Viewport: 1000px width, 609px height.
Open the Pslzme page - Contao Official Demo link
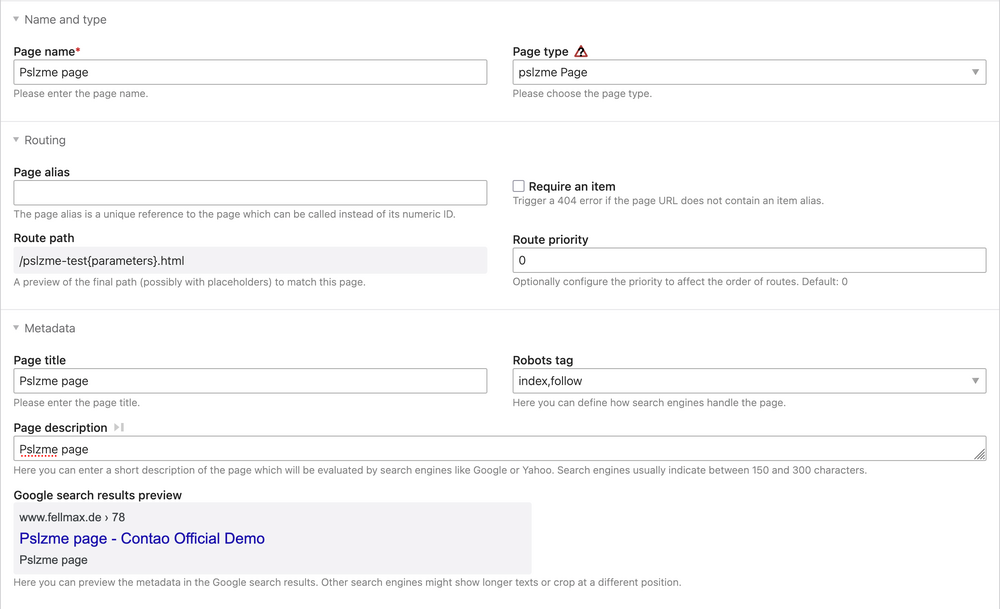pyautogui.click(x=142, y=538)
